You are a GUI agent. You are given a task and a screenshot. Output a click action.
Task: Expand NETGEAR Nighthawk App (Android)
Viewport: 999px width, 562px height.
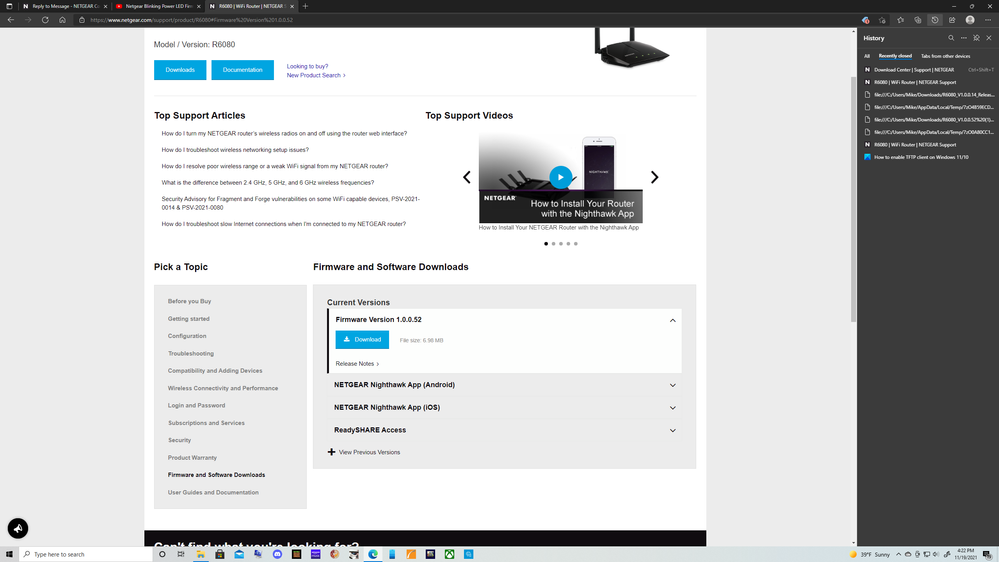tap(672, 385)
